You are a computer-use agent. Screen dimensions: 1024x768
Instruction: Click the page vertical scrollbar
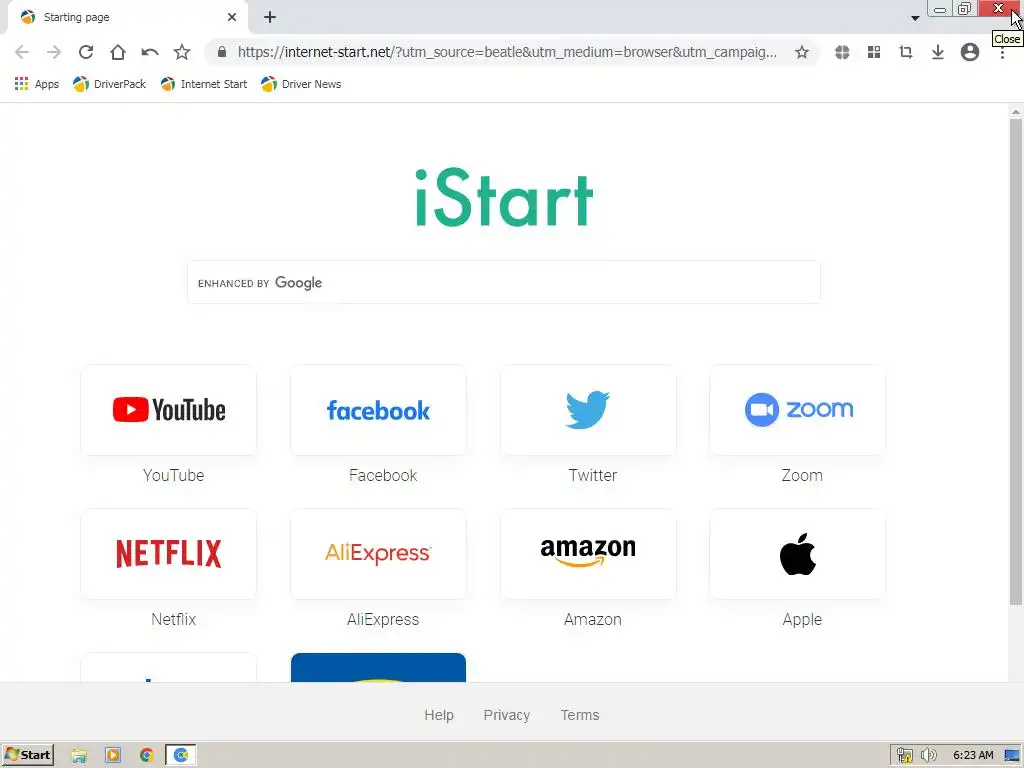tap(1016, 362)
